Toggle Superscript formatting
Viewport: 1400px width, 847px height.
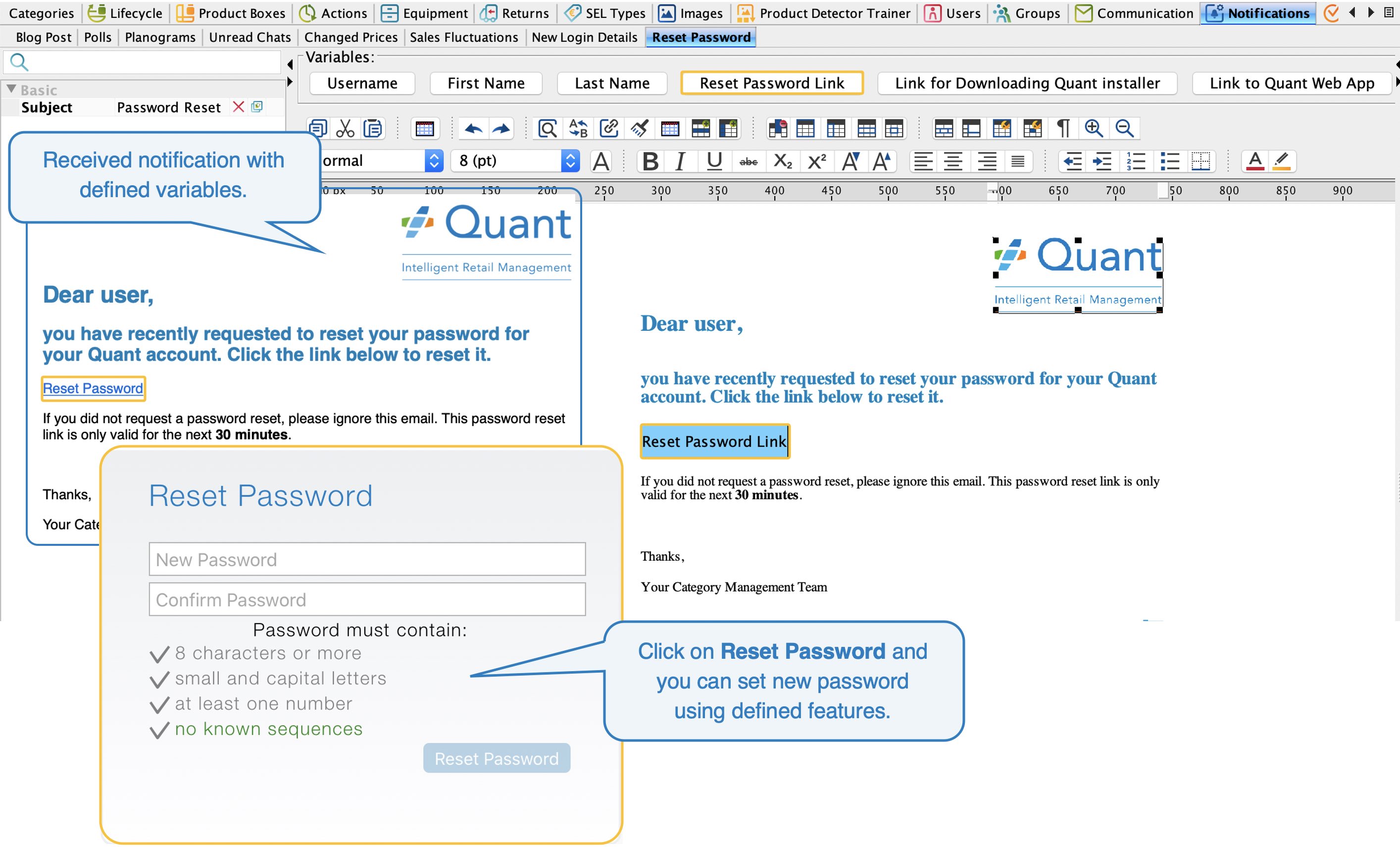click(816, 161)
